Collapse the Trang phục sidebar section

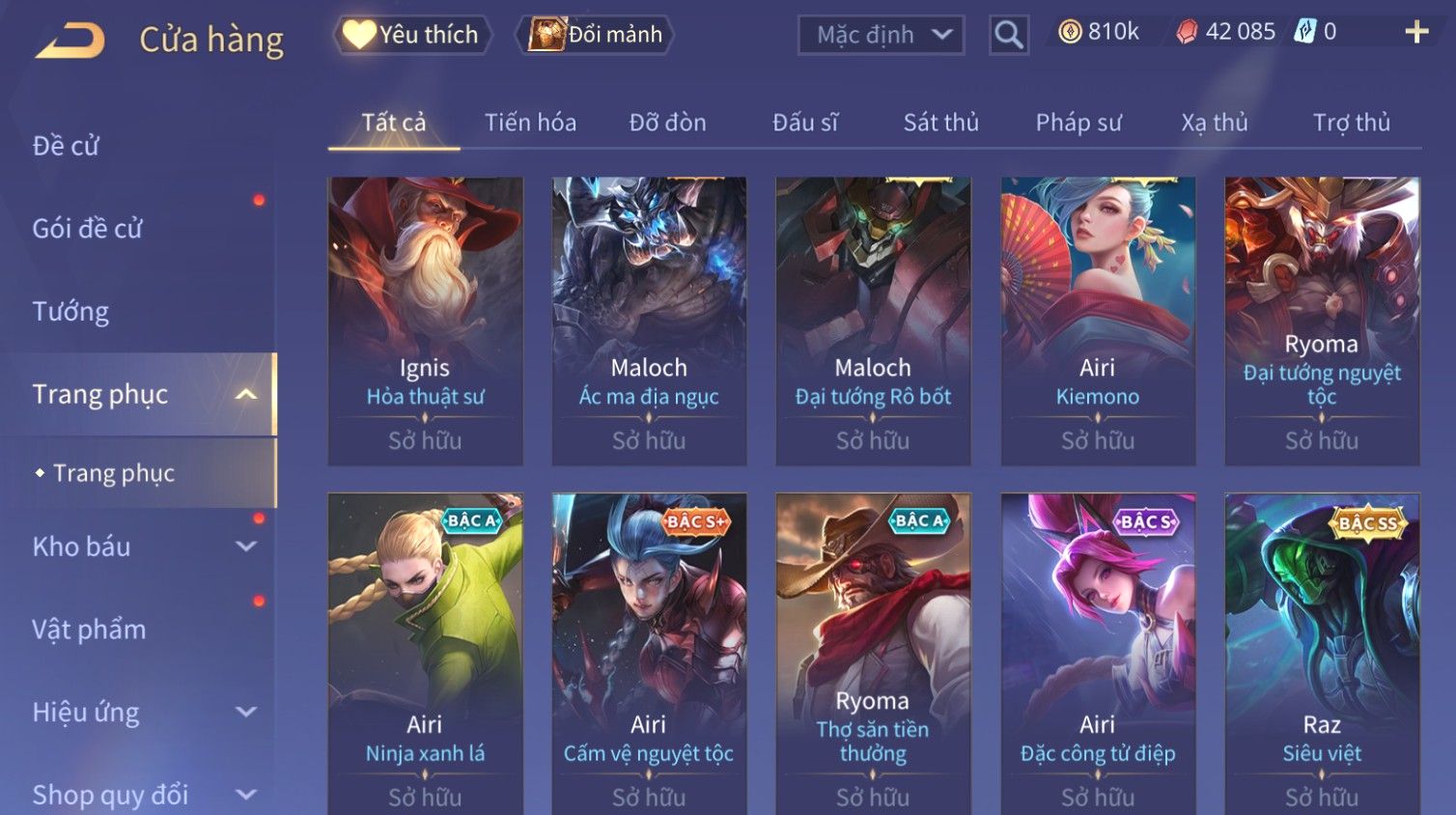246,394
